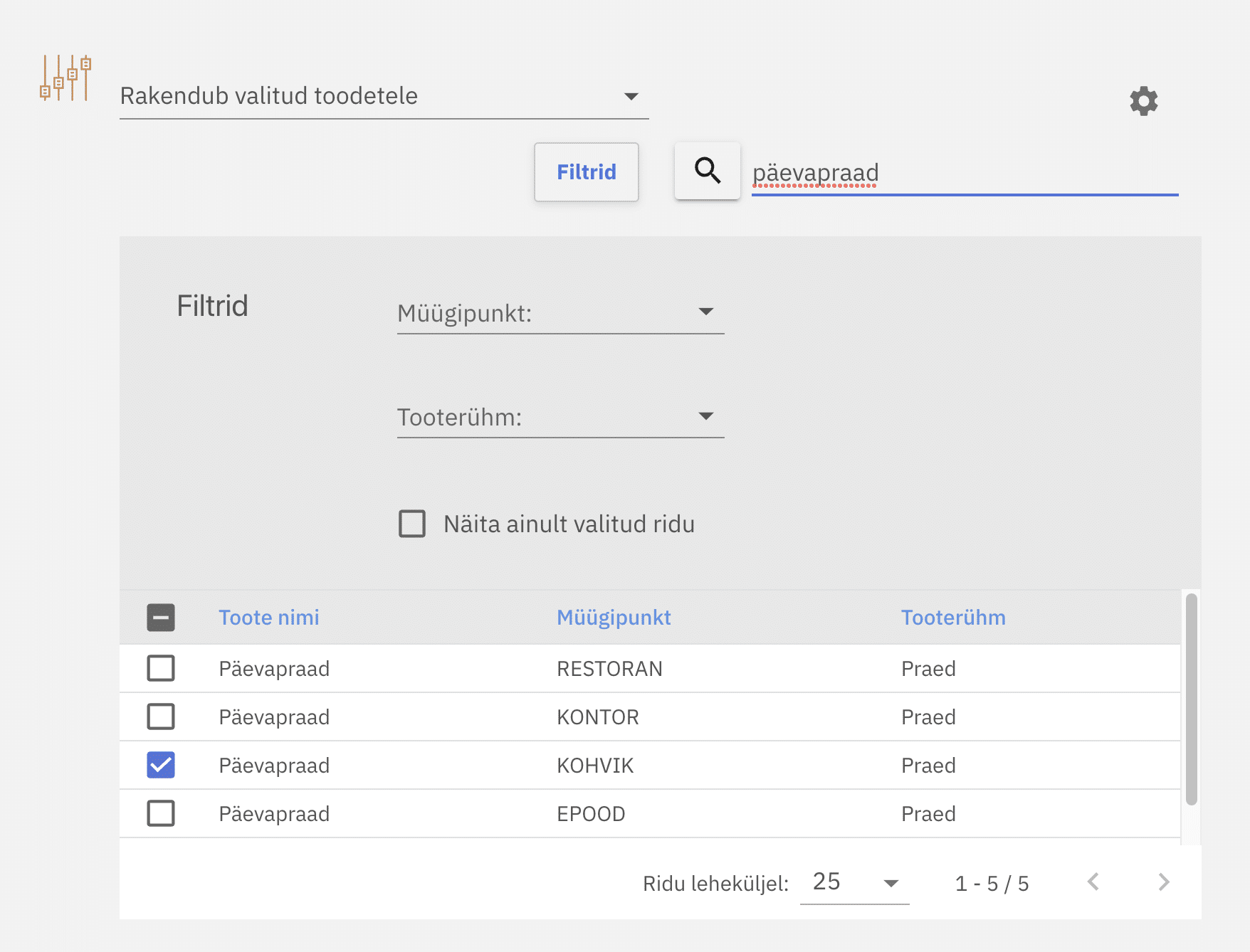Uncheck the KOHVIK Päevapraad row checkbox
The width and height of the screenshot is (1250, 952).
[161, 765]
